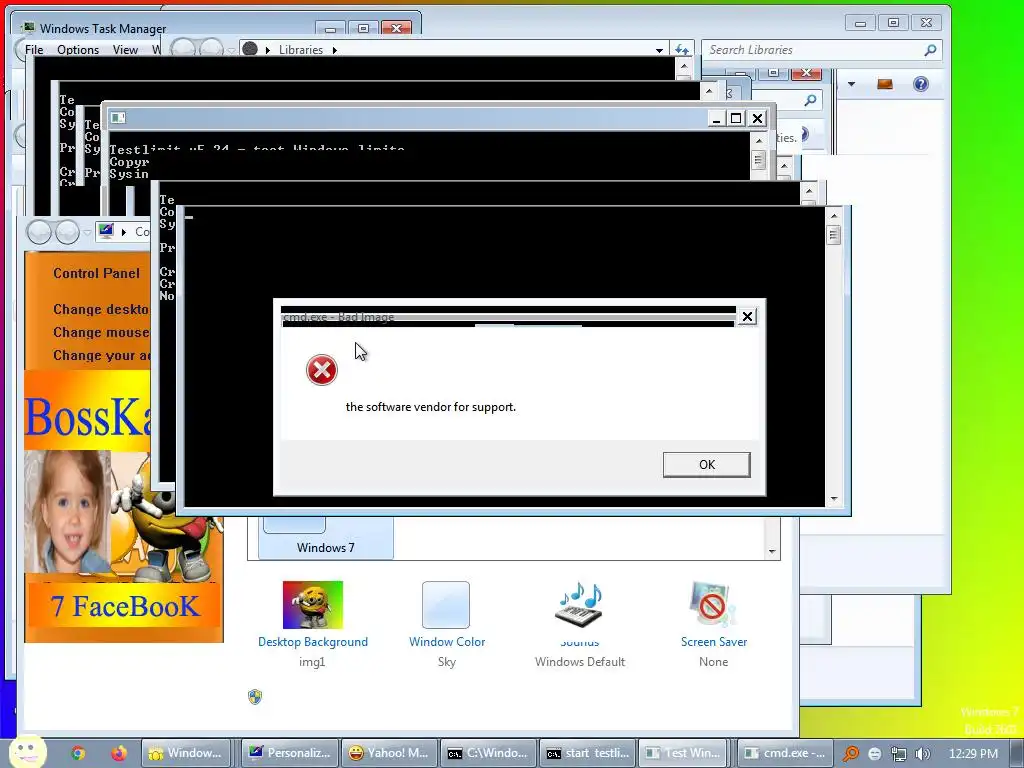
Task: Click the child photo in the sidebar
Action: pyautogui.click(x=68, y=511)
